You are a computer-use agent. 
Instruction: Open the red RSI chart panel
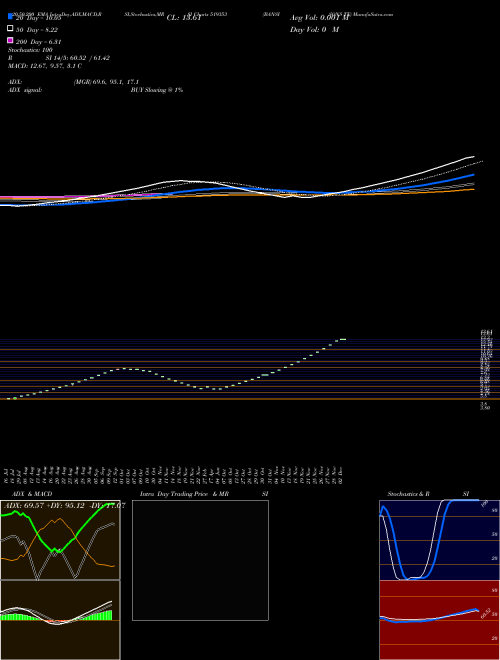(x=439, y=620)
